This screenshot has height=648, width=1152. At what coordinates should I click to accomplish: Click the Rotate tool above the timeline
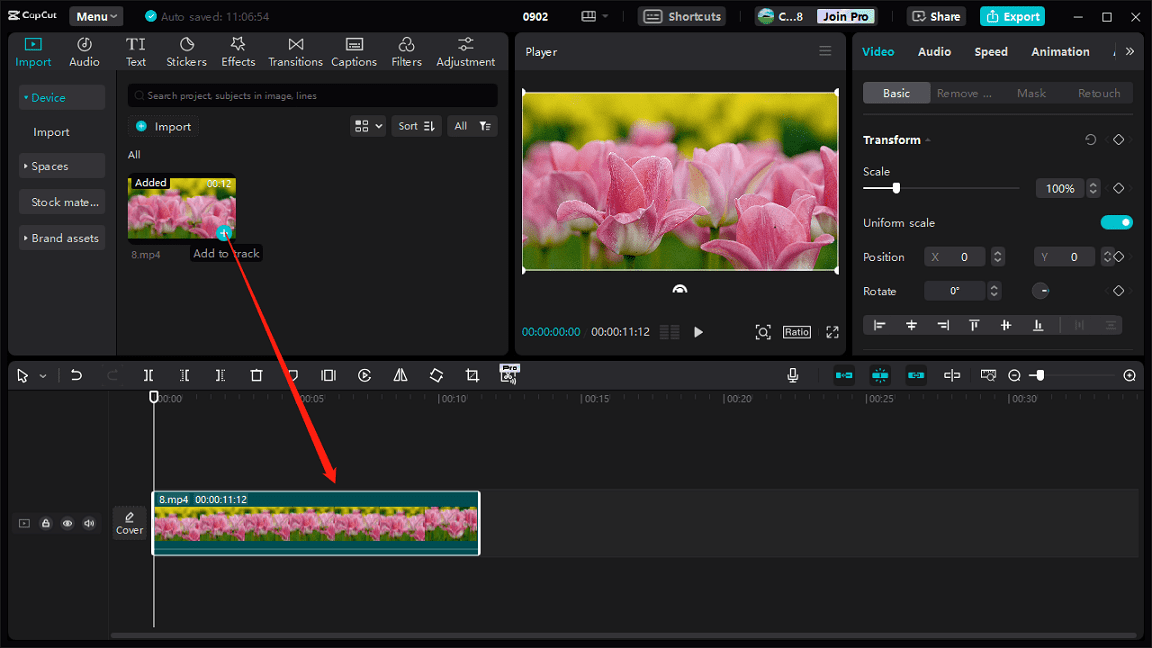[436, 375]
